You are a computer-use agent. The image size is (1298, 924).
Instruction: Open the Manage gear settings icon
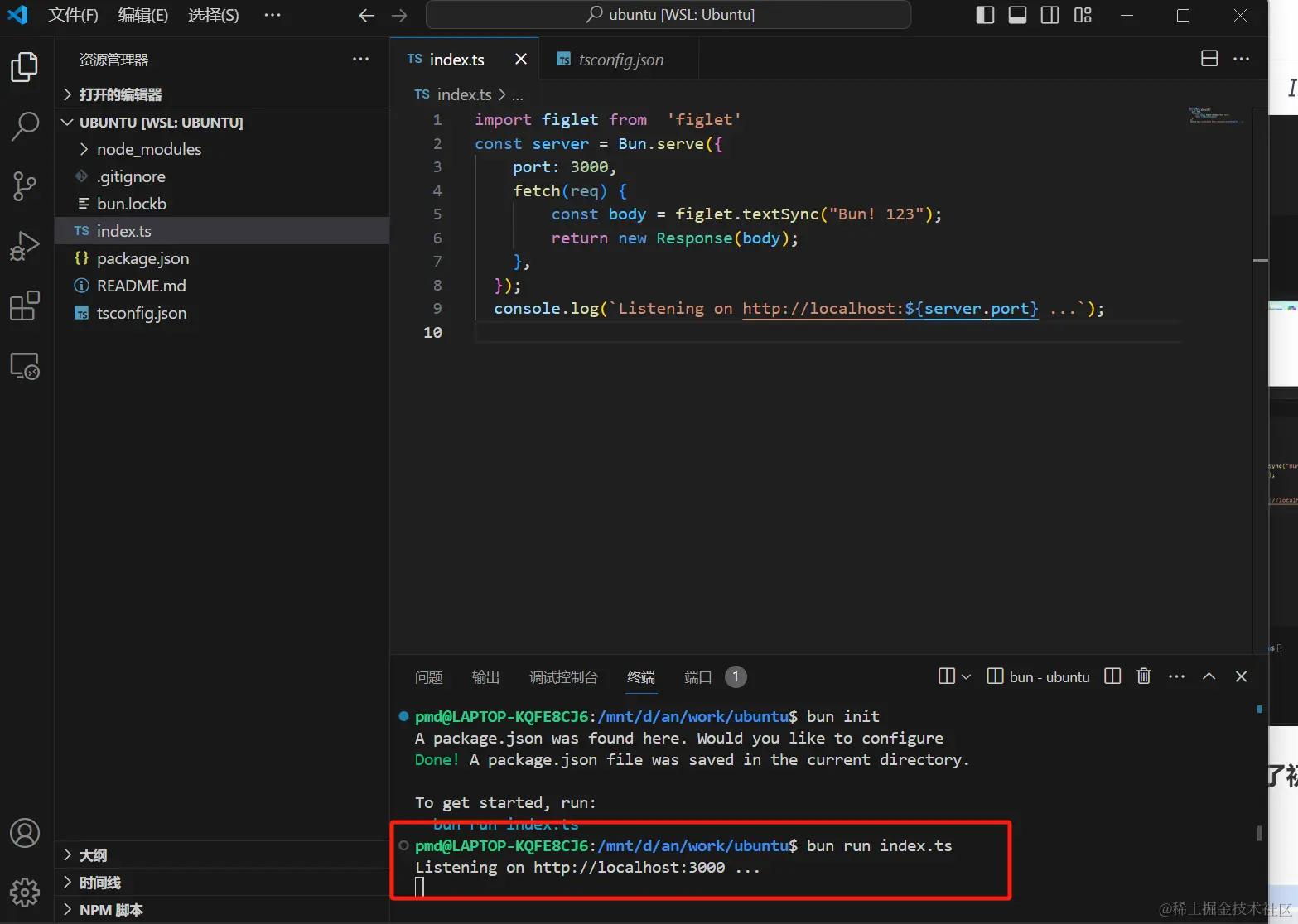(25, 893)
